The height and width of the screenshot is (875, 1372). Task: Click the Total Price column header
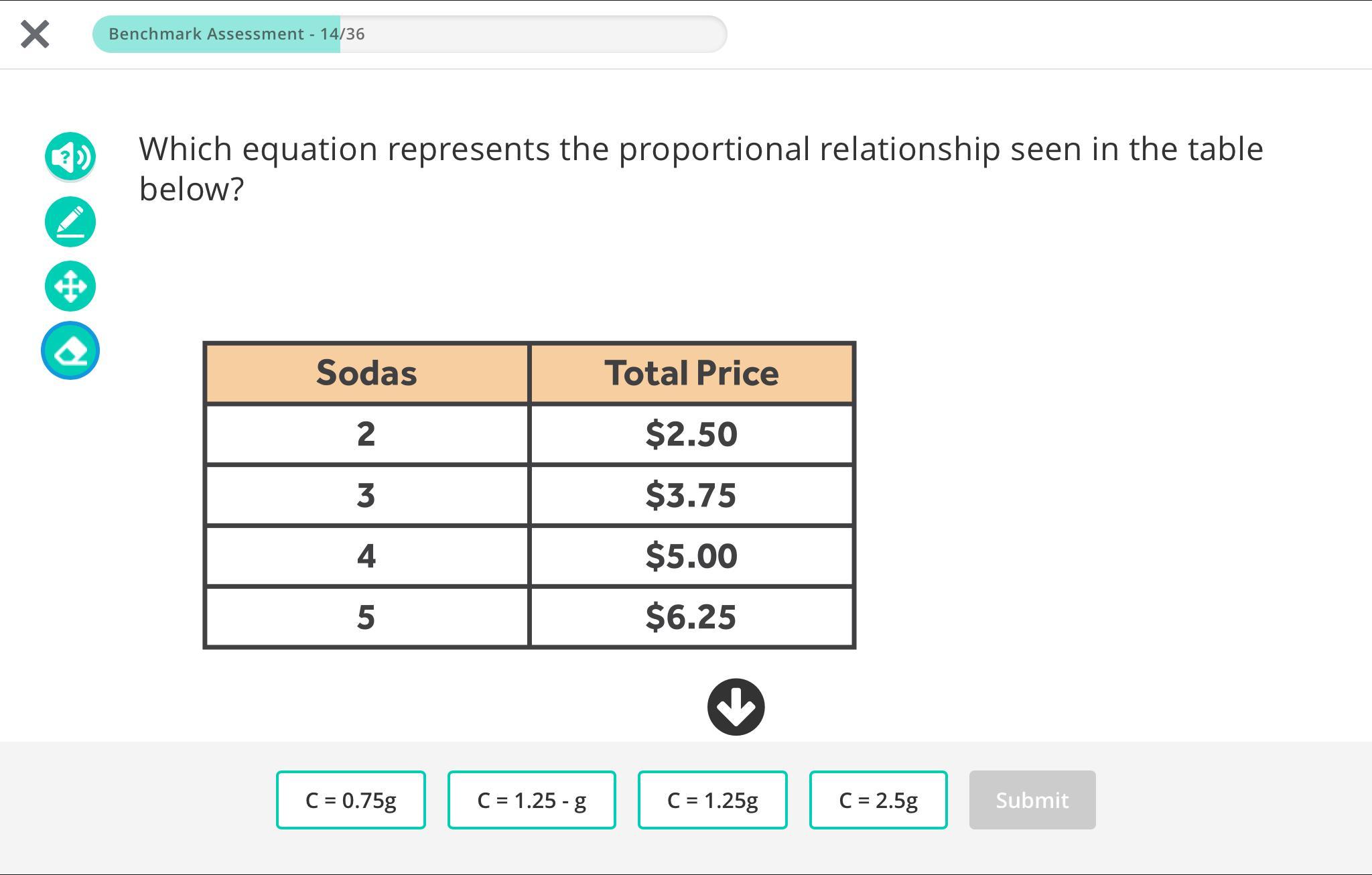(x=691, y=373)
